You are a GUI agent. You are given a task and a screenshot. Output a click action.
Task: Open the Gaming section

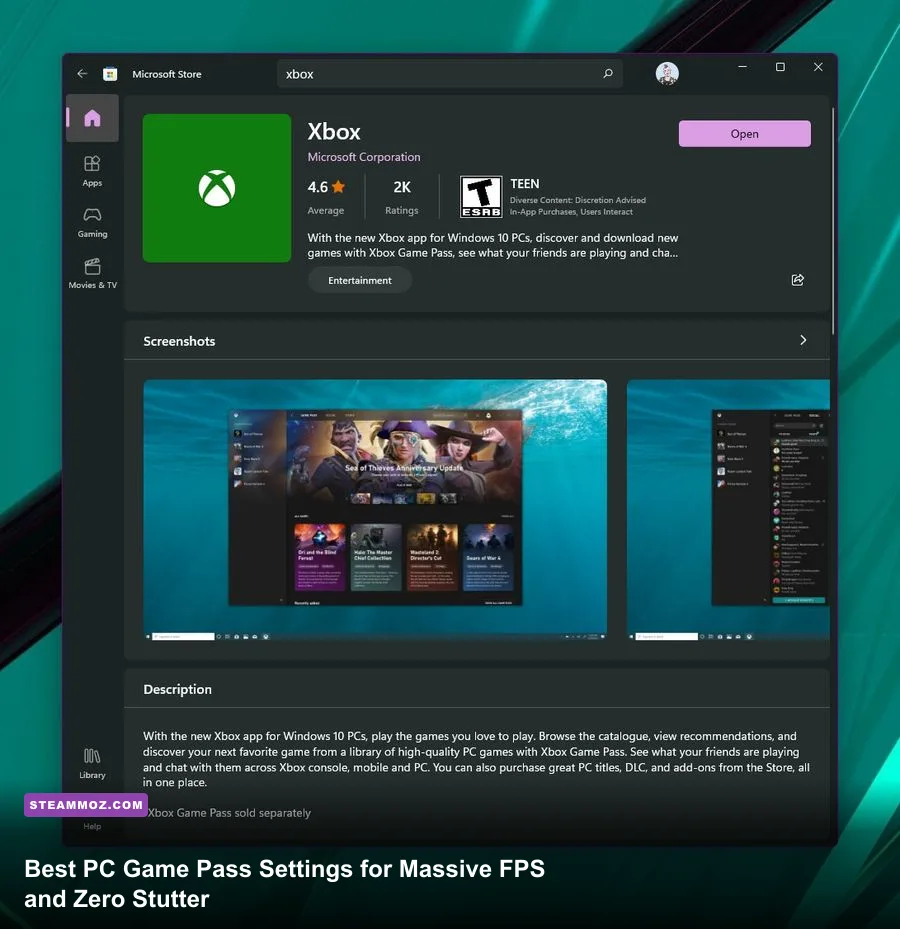(x=92, y=223)
